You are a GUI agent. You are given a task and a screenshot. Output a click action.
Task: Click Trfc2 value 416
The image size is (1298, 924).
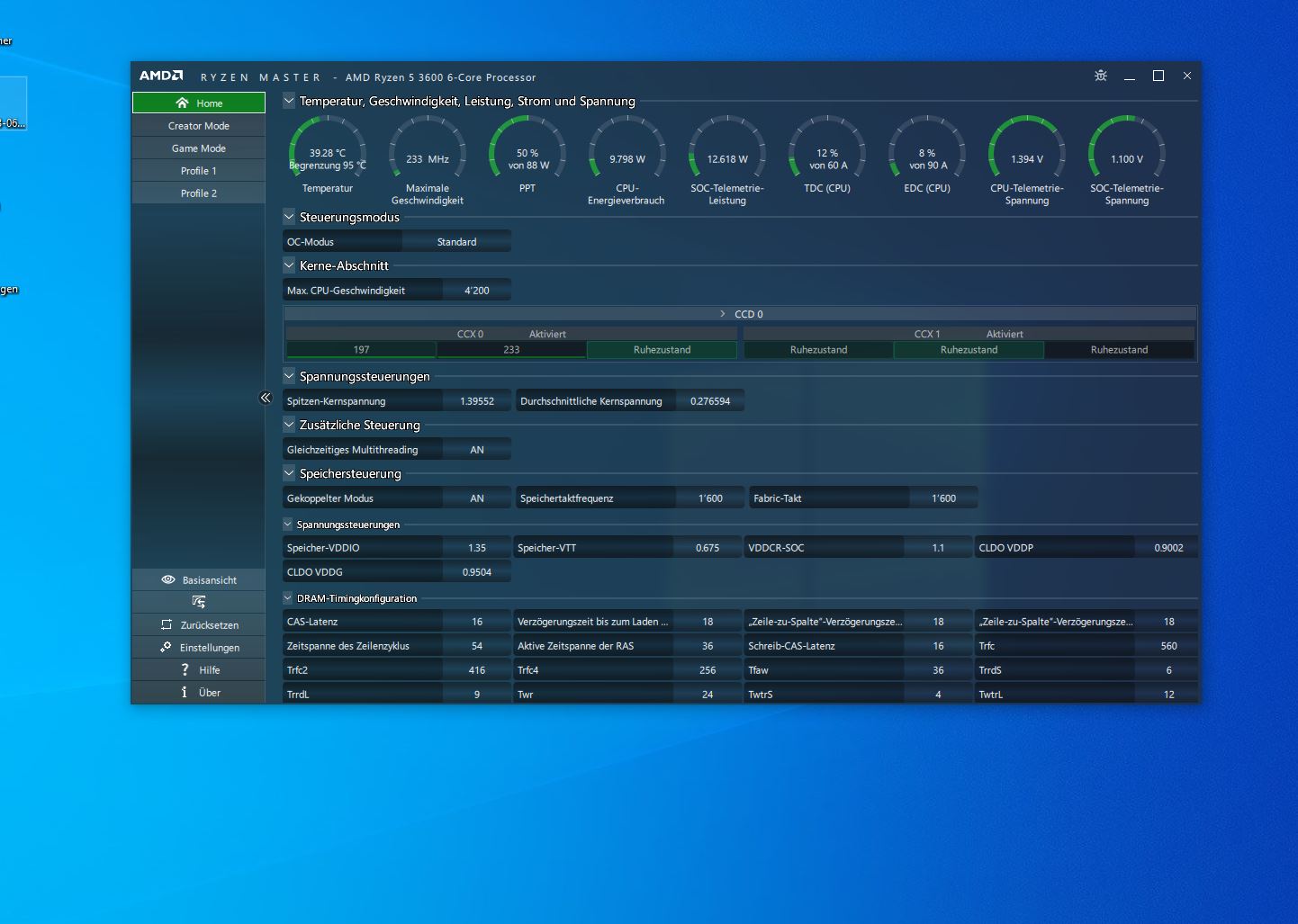click(477, 670)
